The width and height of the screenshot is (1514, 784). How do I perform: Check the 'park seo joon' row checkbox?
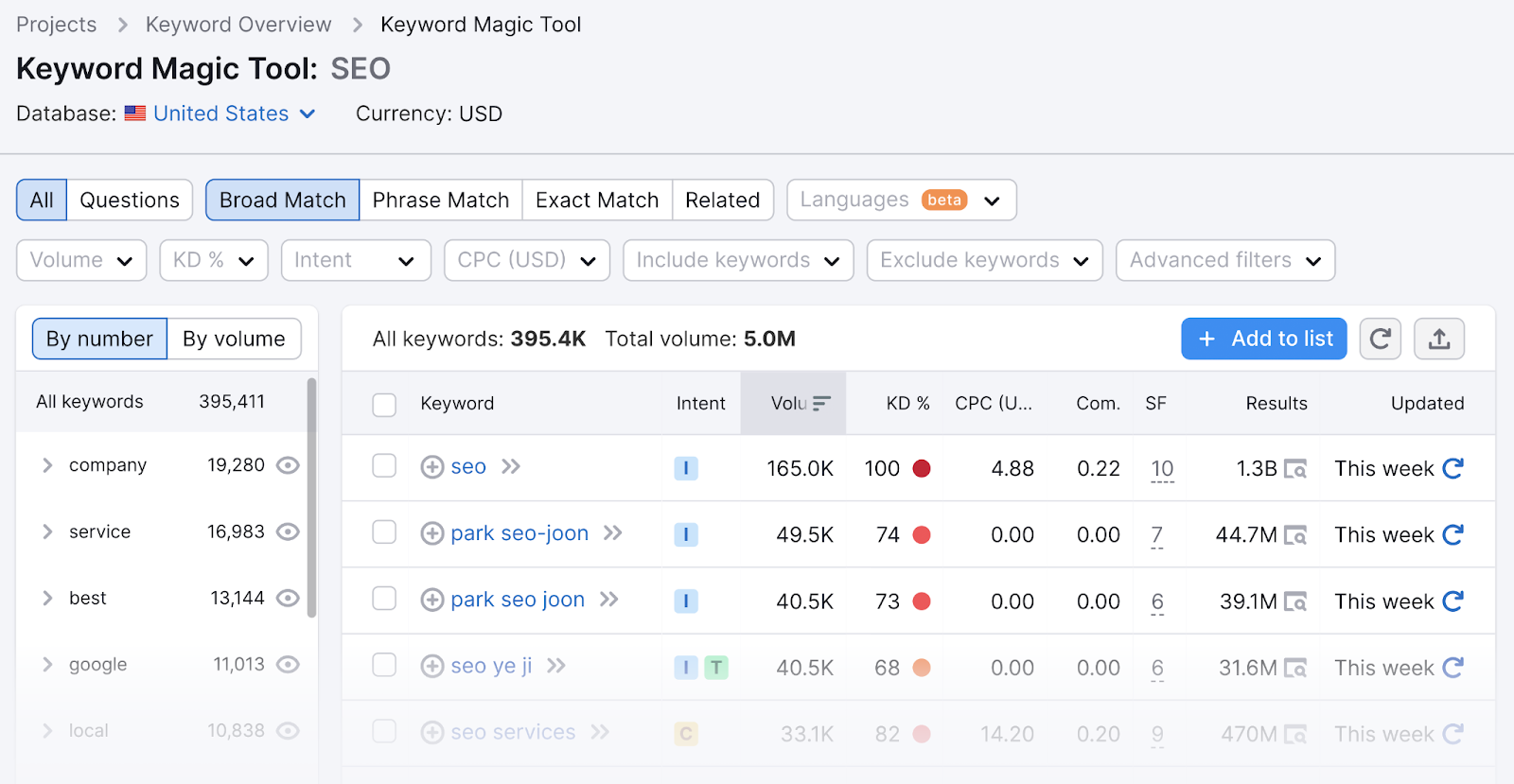(384, 598)
